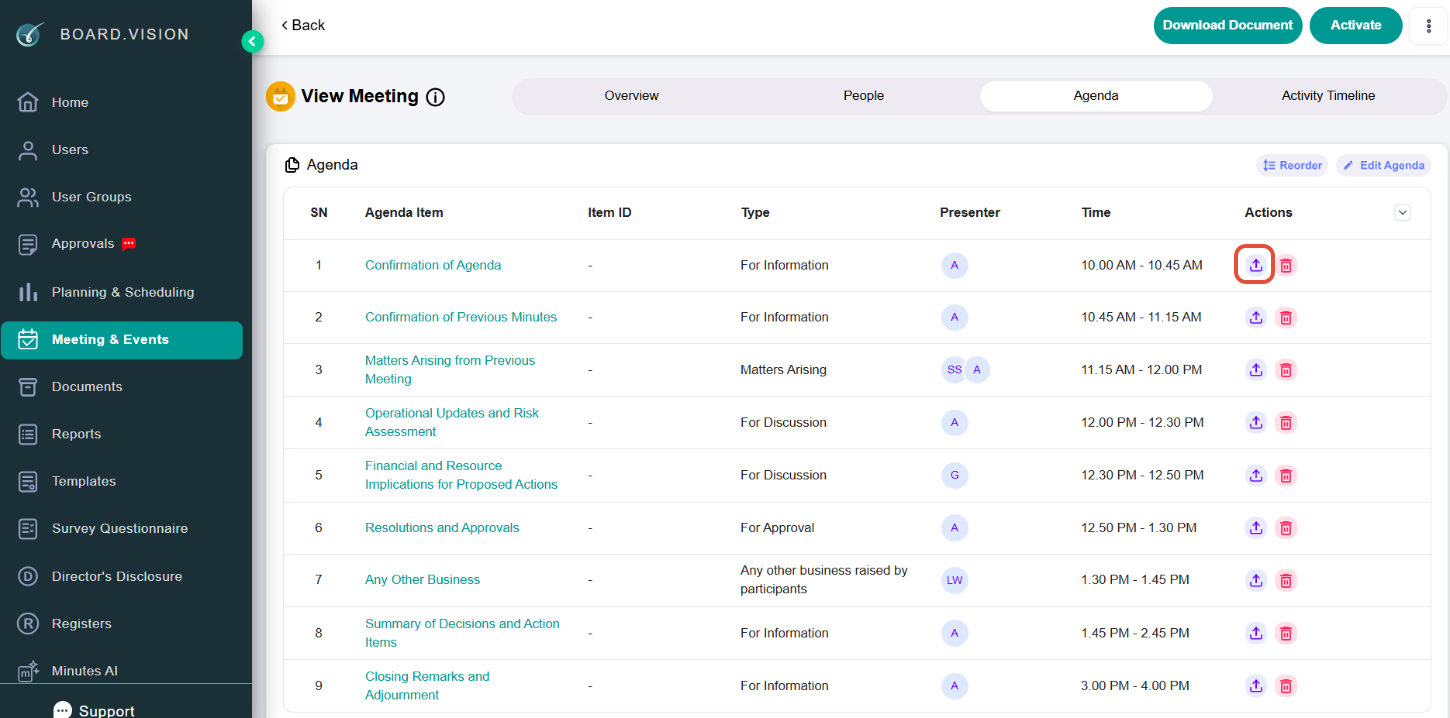
Task: Switch to Activity Timeline tab
Action: [1328, 96]
